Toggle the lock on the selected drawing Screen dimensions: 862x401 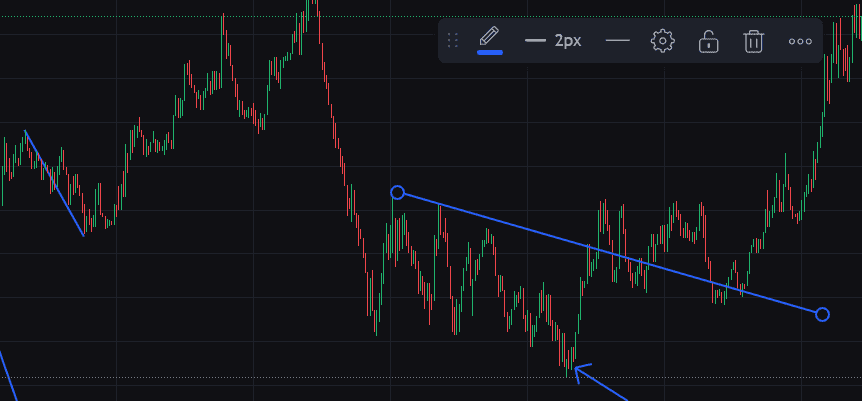pyautogui.click(x=708, y=41)
